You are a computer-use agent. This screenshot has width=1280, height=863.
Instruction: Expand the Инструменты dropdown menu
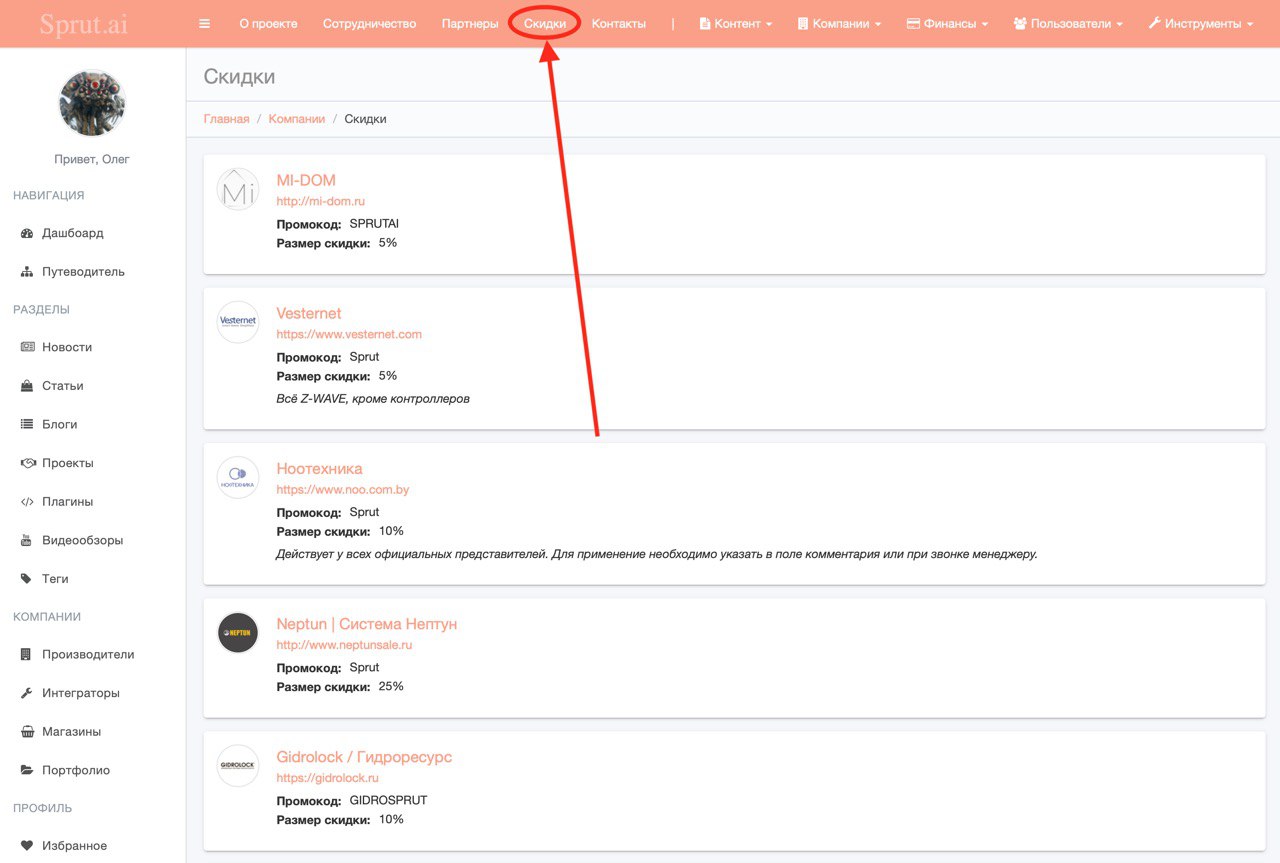click(x=1201, y=23)
